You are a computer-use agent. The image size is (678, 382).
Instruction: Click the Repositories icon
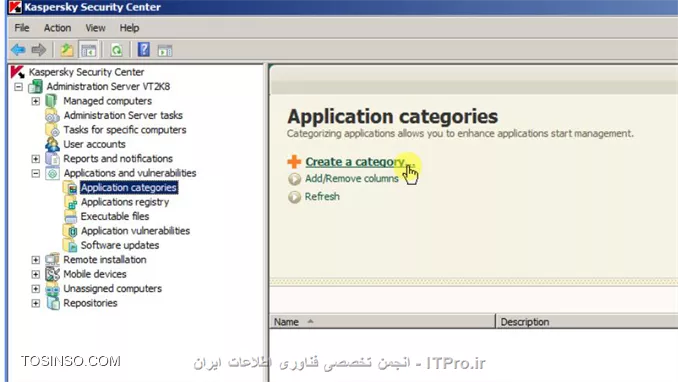click(52, 303)
